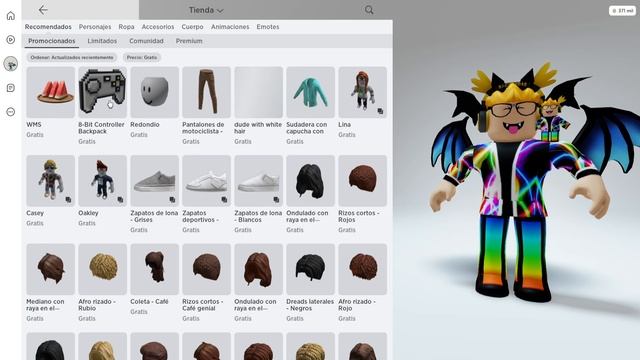Open the Discover play icon in sidebar
Image resolution: width=640 pixels, height=360 pixels.
[x=11, y=40]
